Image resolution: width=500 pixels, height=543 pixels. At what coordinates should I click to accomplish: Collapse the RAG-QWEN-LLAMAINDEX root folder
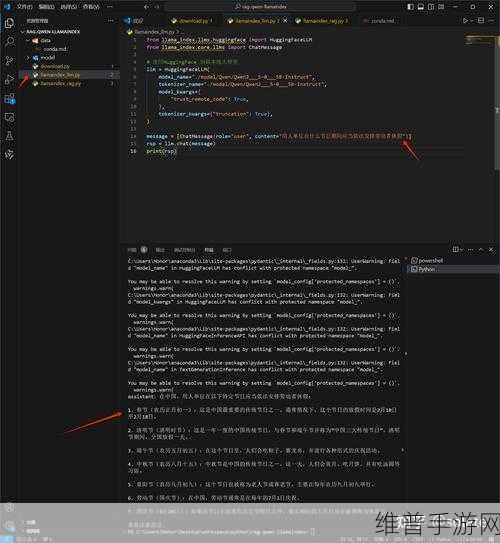pyautogui.click(x=23, y=32)
